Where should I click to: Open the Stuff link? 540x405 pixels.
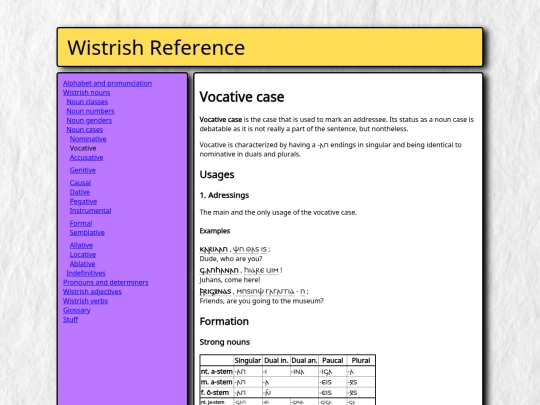(71, 320)
